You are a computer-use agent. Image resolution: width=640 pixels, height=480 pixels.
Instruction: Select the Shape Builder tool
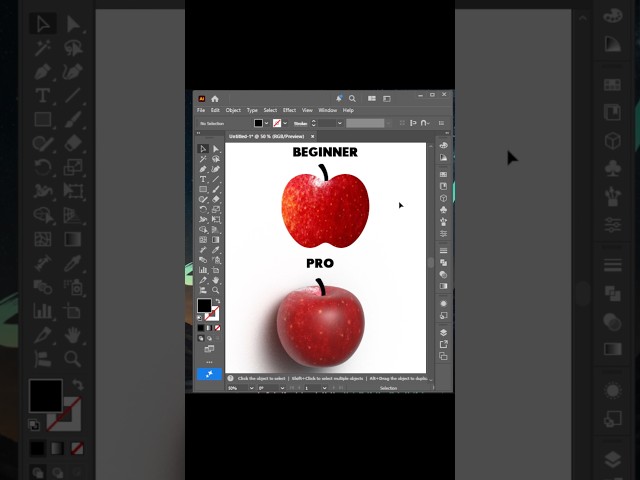tap(203, 229)
